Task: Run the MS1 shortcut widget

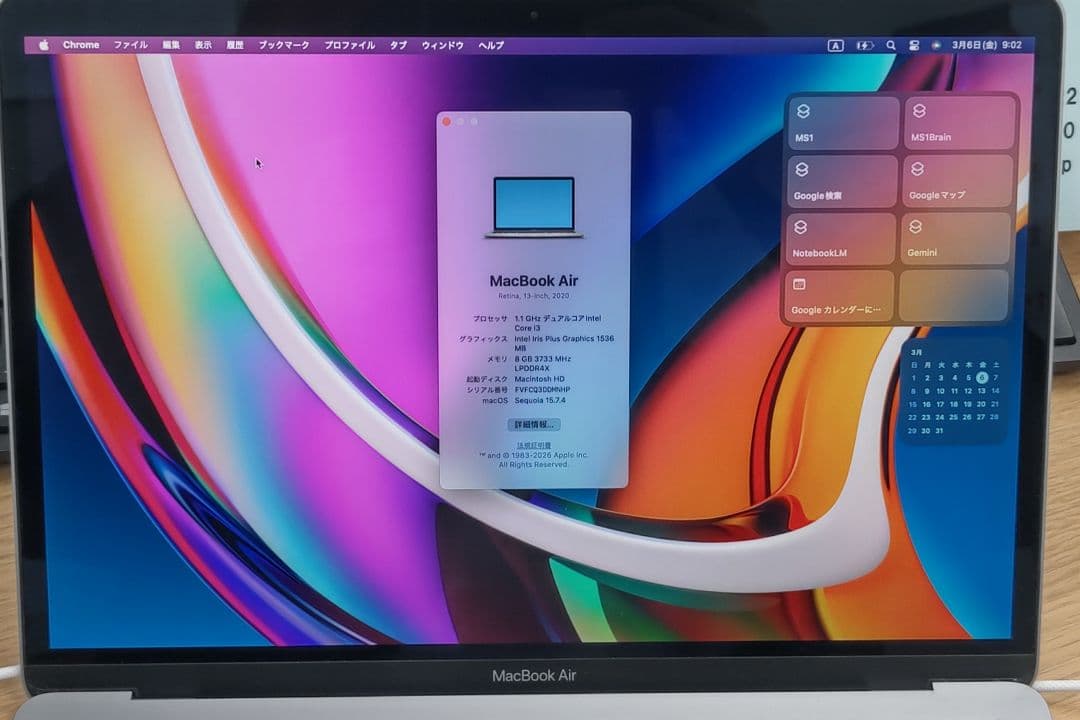Action: (842, 123)
